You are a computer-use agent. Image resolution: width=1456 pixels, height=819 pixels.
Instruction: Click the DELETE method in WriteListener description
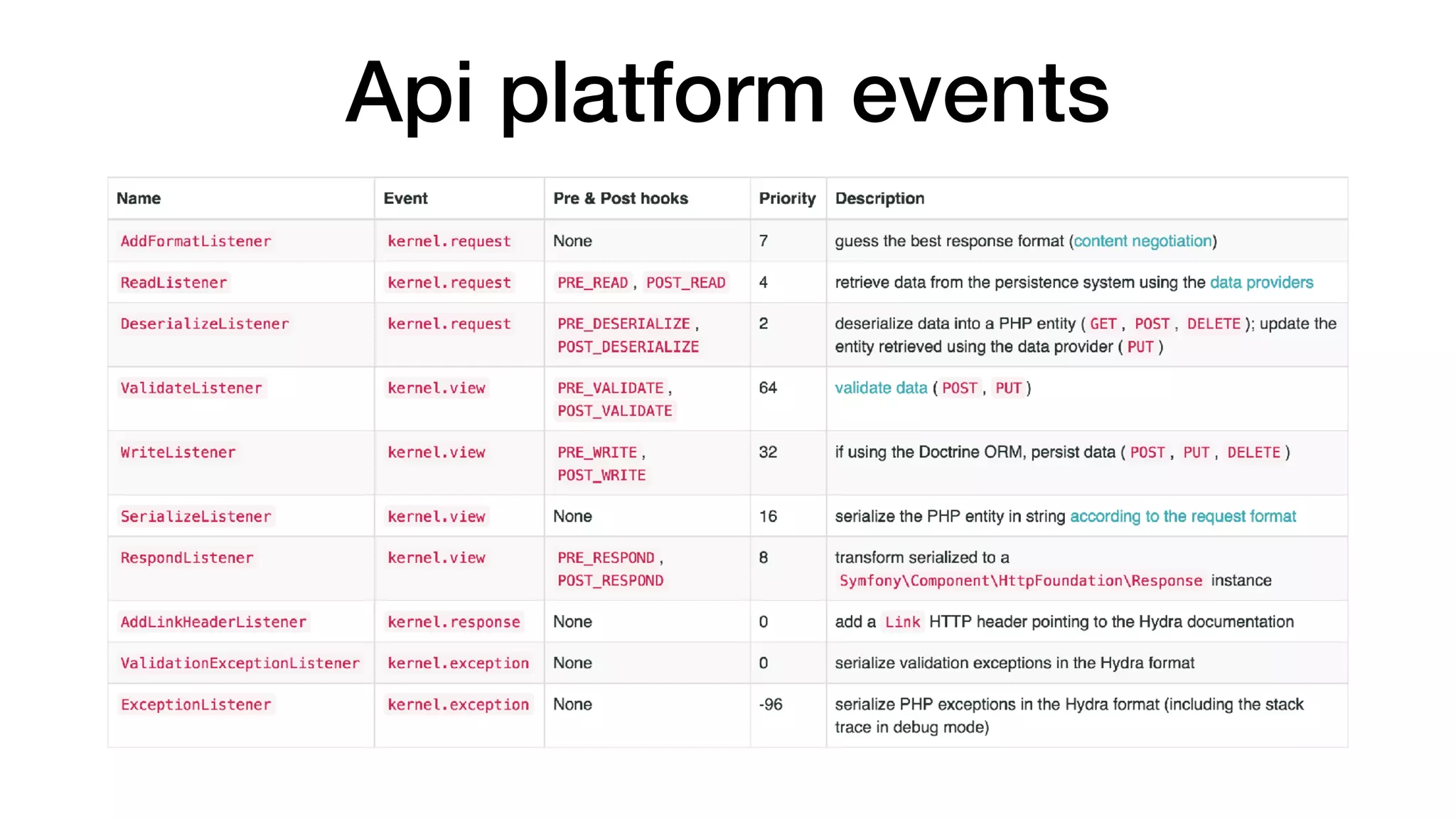click(1253, 452)
